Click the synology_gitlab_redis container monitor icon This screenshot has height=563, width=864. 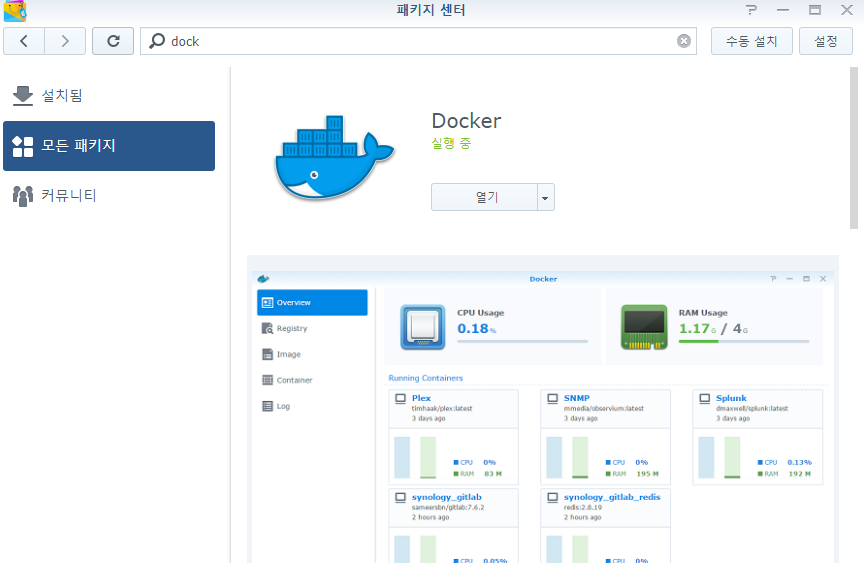(553, 497)
